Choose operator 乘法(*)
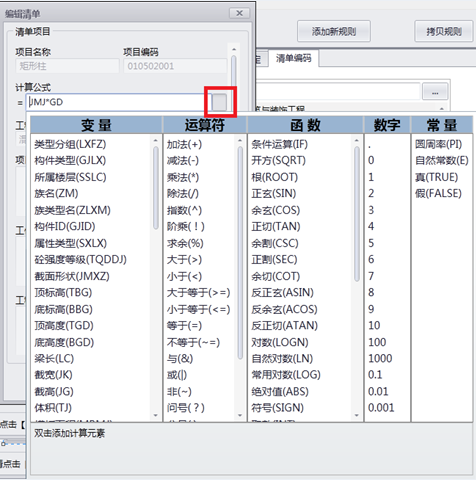Viewport: 476px width, 480px height. [183, 177]
